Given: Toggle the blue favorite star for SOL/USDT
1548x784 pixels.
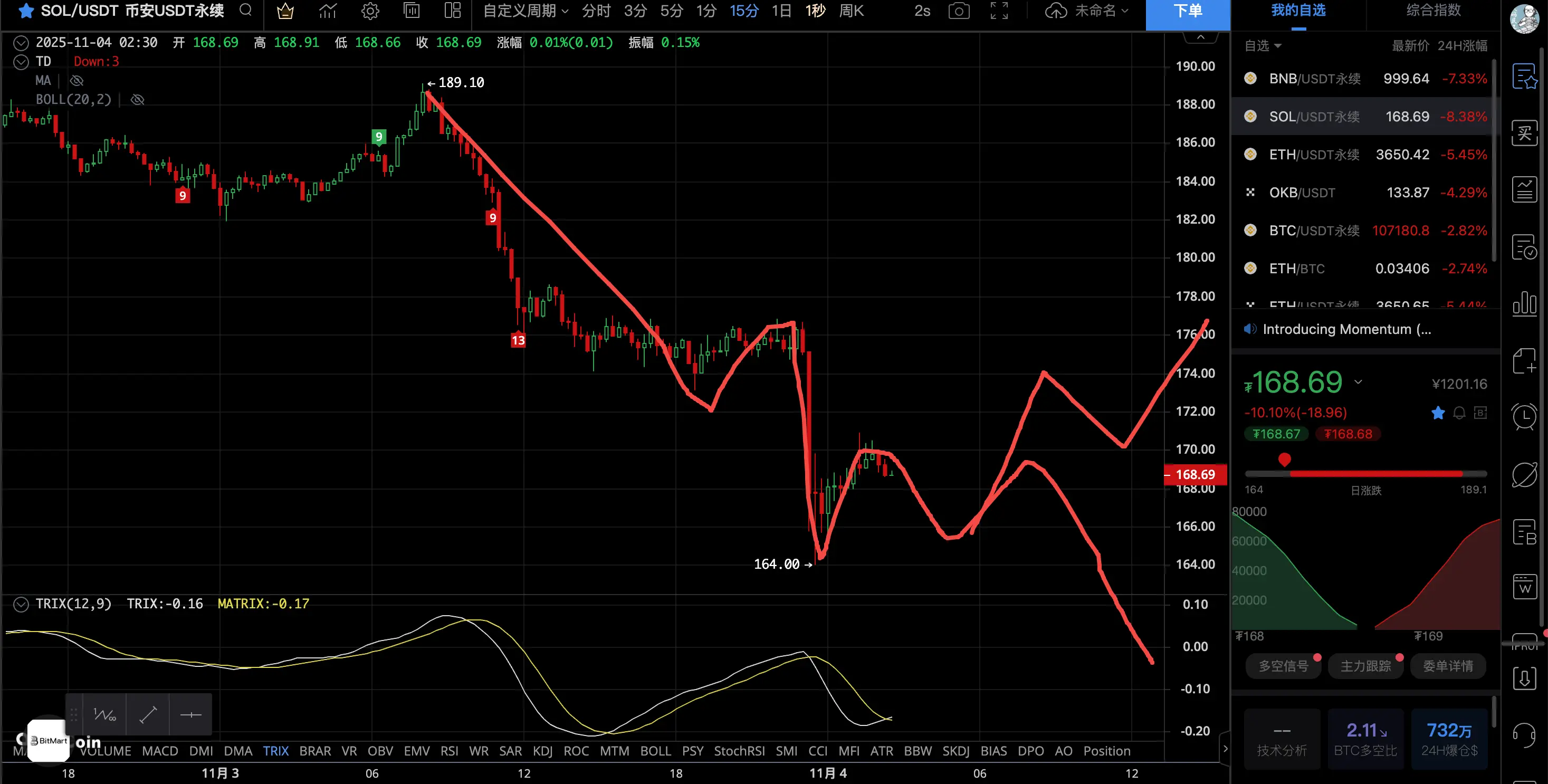Looking at the screenshot, I should pos(26,11).
